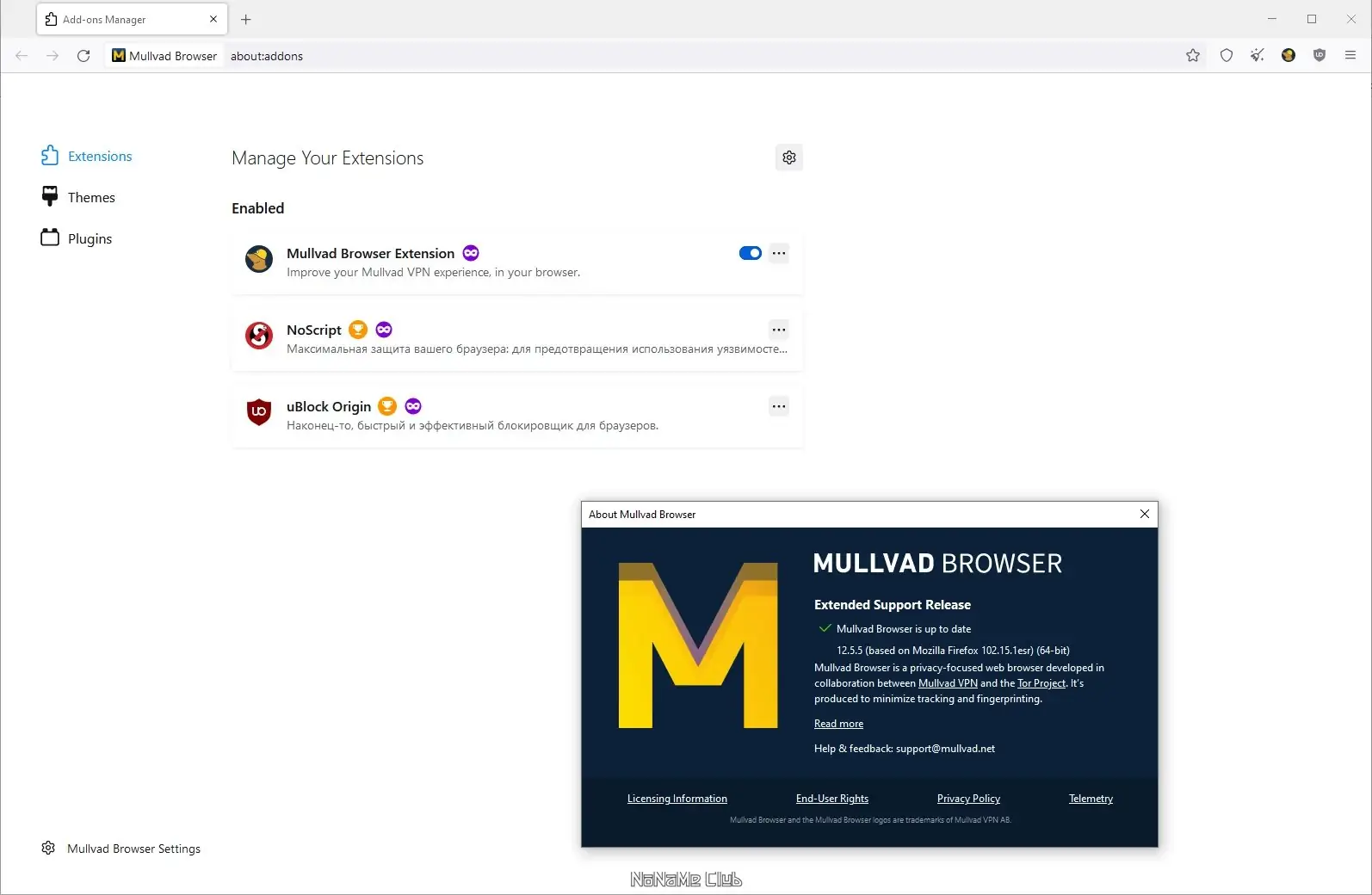Select the Themes sidebar category
The image size is (1372, 895).
[78, 197]
